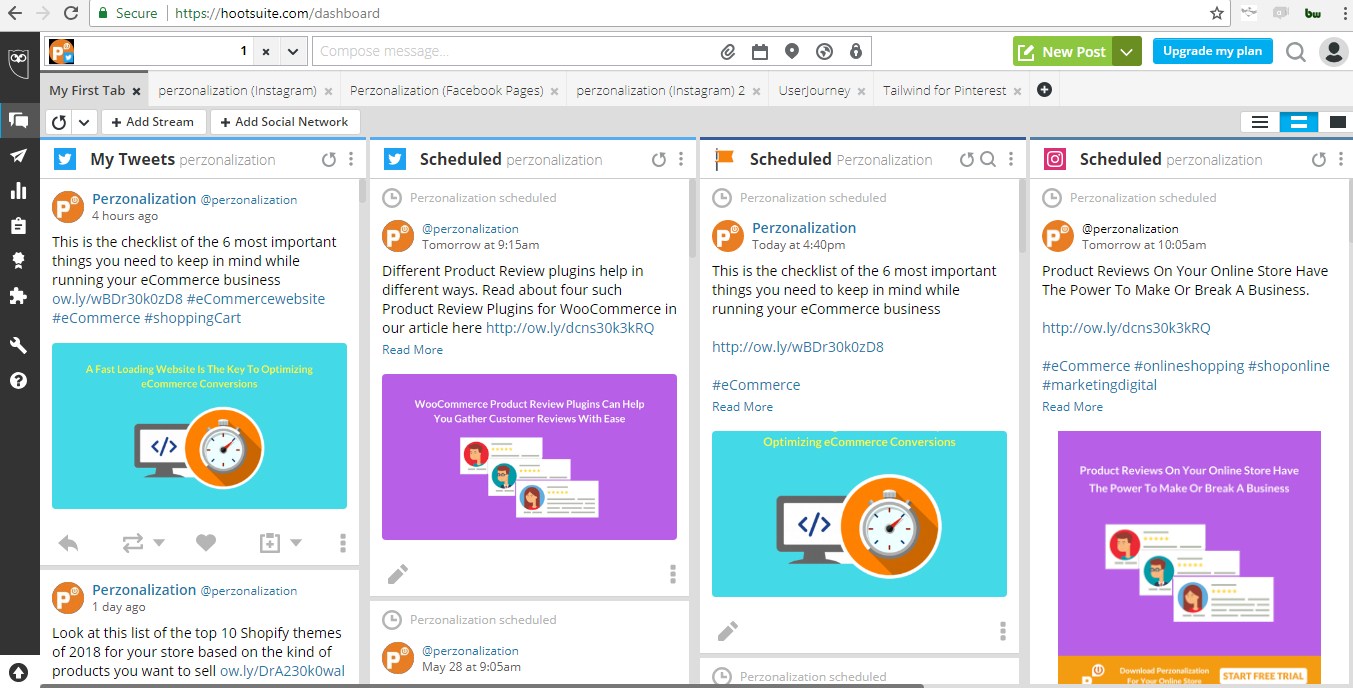Viewport: 1353px width, 688px height.
Task: Click the #eCommercewebsite hashtag
Action: point(255,298)
